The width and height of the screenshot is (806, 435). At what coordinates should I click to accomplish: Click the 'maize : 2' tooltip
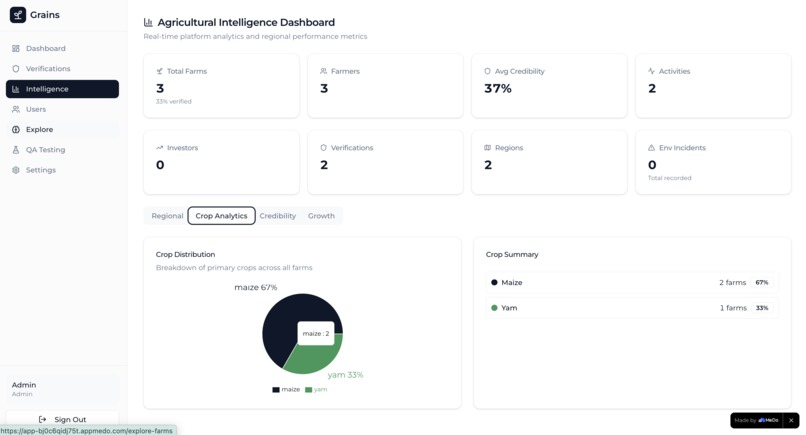pyautogui.click(x=316, y=333)
